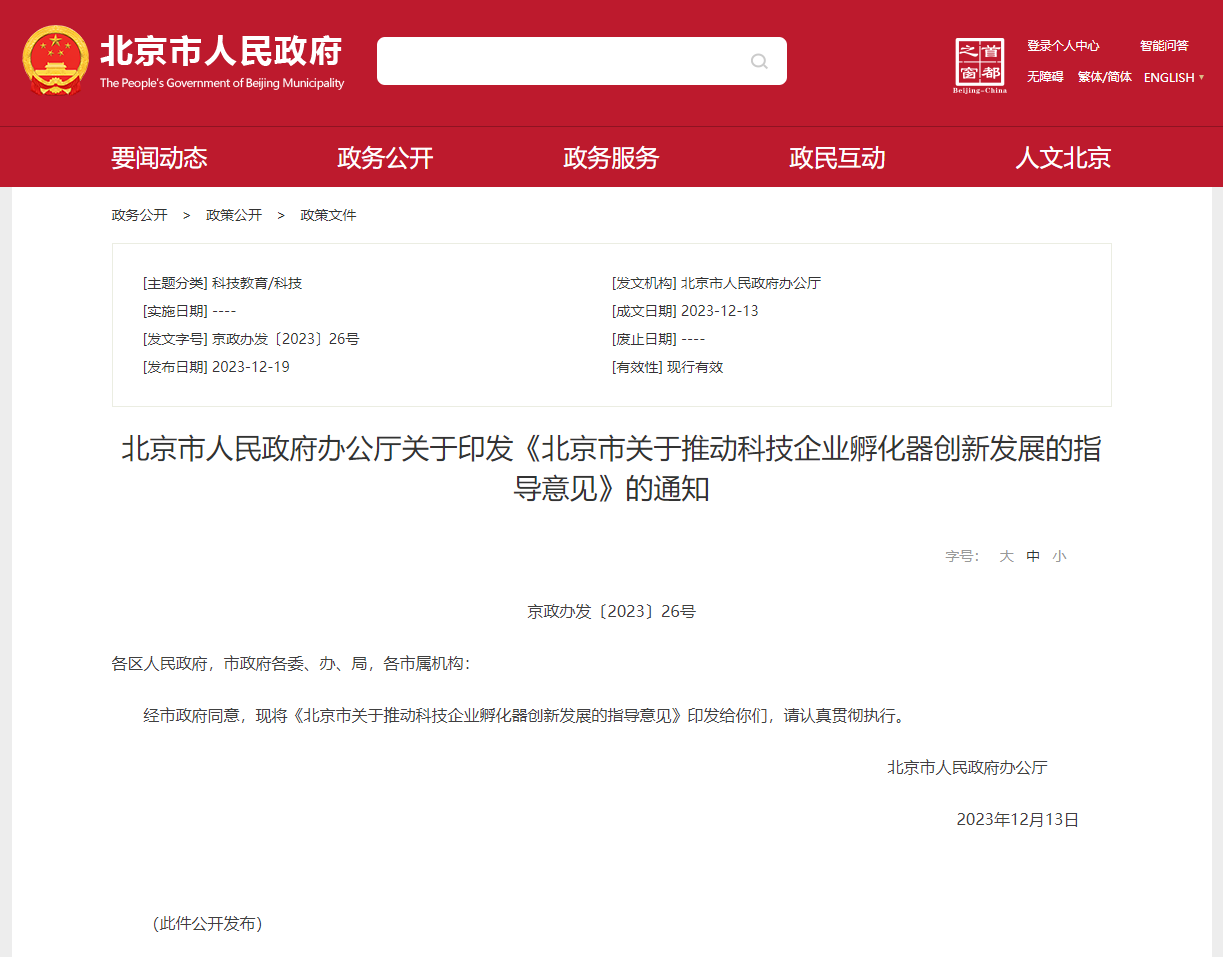Click the 无障碍 accessibility link
The width and height of the screenshot is (1223, 957).
(x=1045, y=77)
